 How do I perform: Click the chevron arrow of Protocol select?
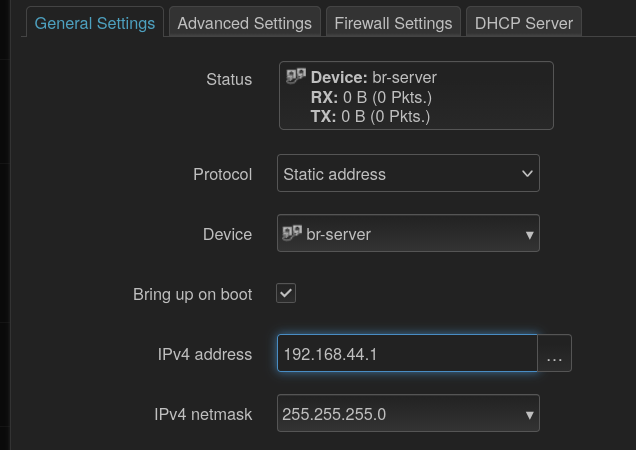click(527, 174)
